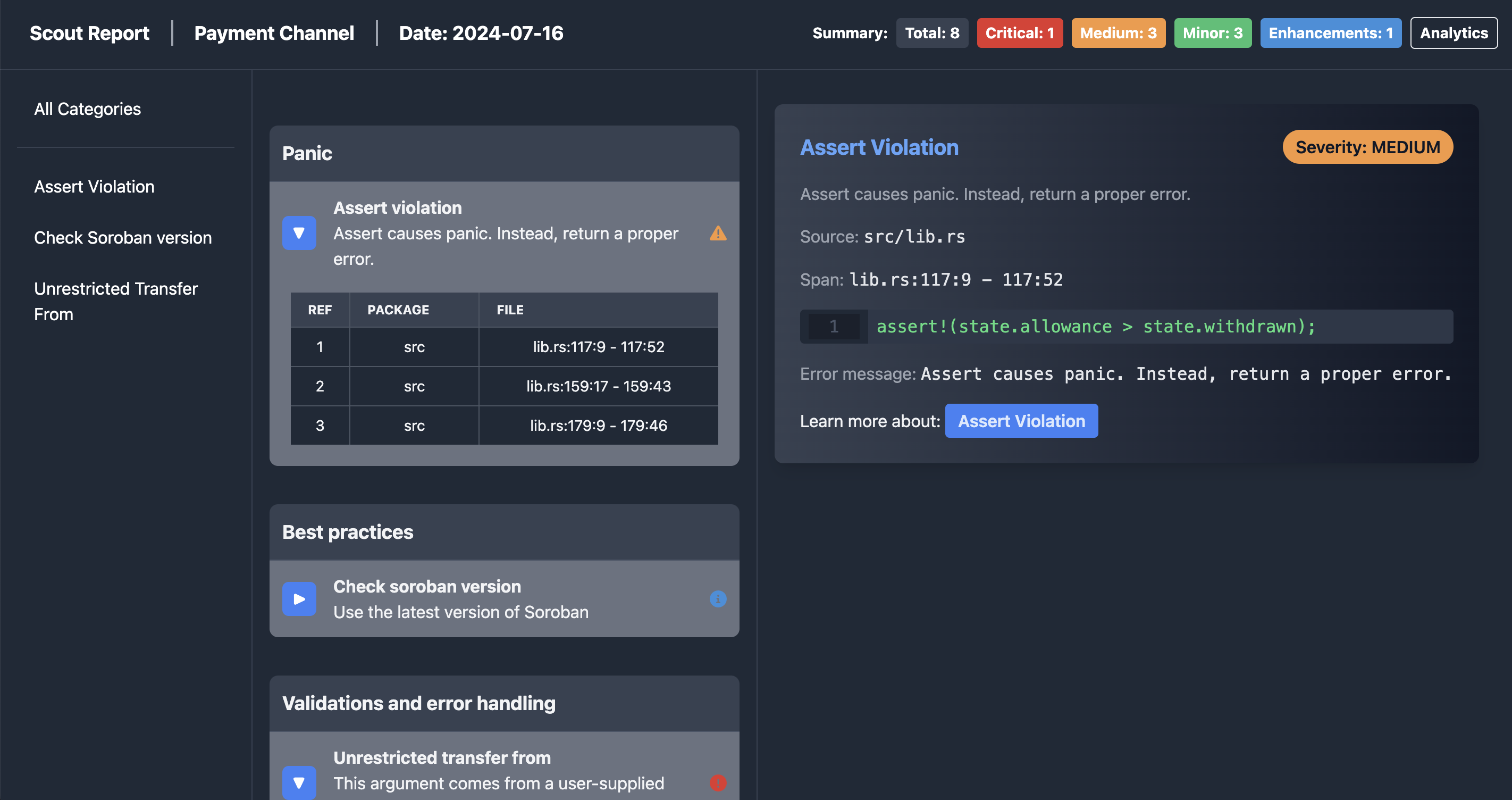
Task: Open the Assert Violation learn more link
Action: [1021, 421]
